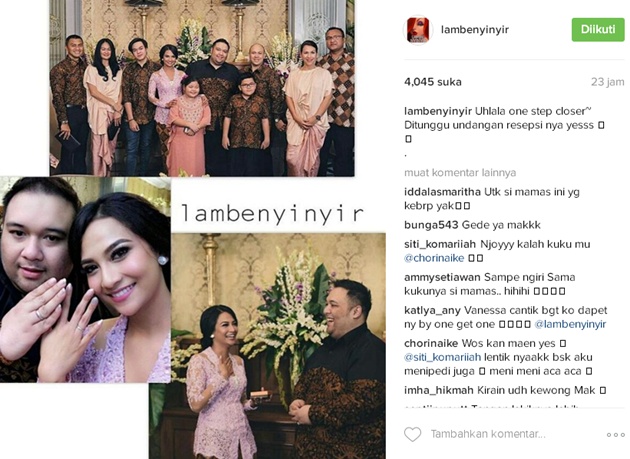This screenshot has width=630, height=459.
Task: Open commenter imha_hikmah's profile
Action: [439, 390]
